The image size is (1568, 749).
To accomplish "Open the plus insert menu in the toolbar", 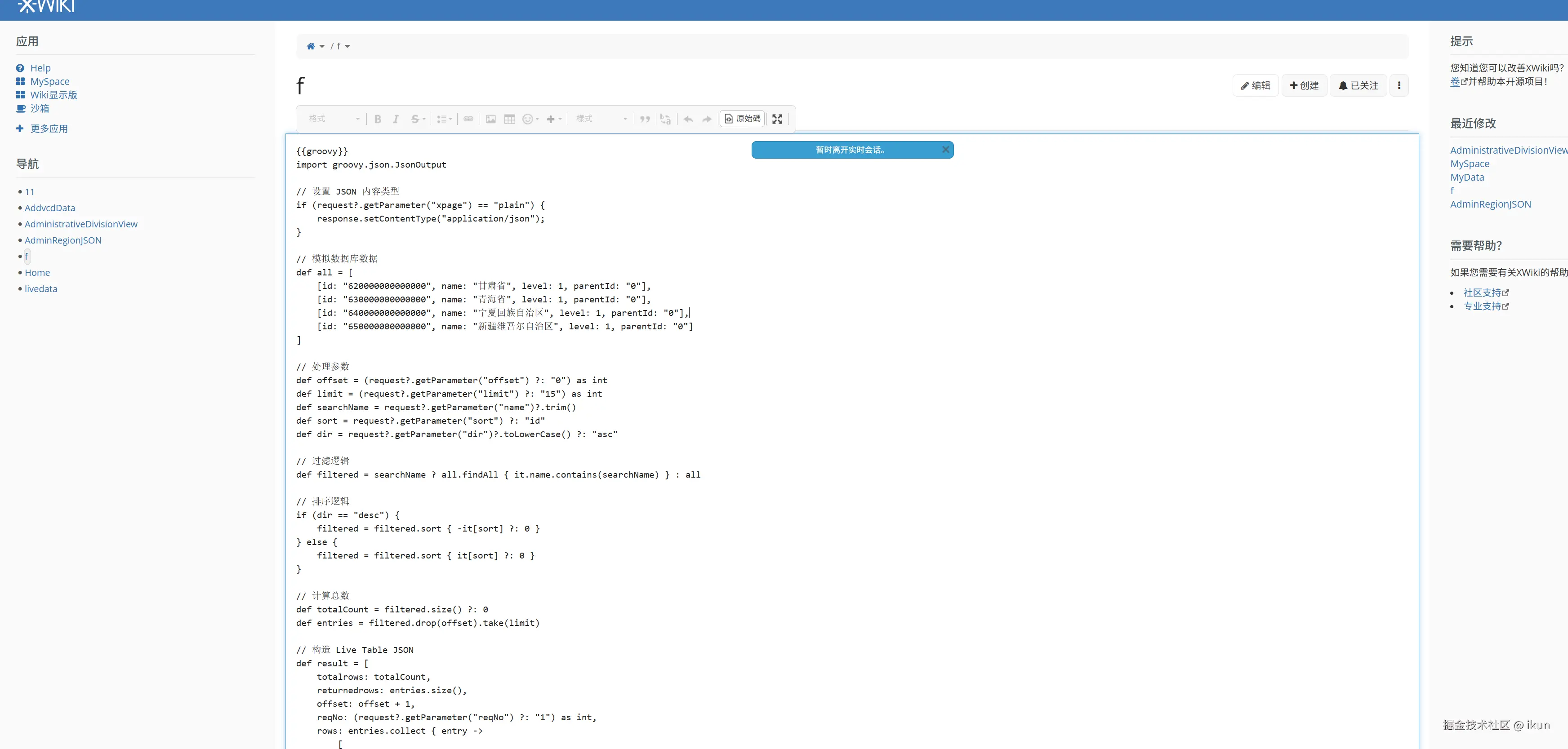I will pyautogui.click(x=554, y=119).
